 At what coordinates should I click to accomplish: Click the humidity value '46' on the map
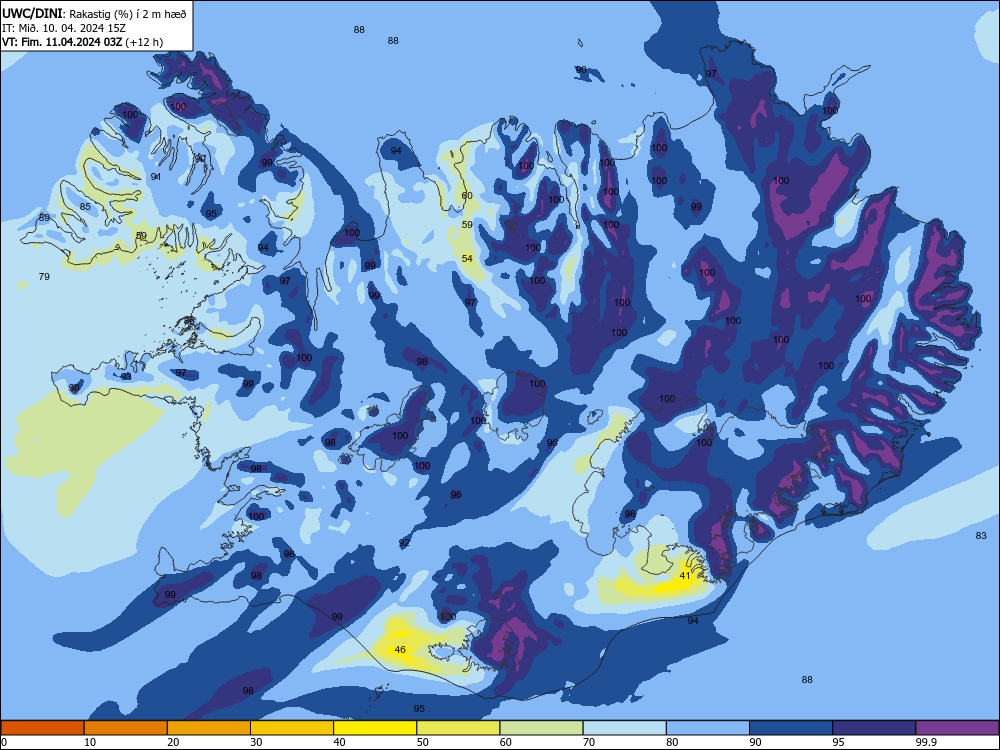400,650
